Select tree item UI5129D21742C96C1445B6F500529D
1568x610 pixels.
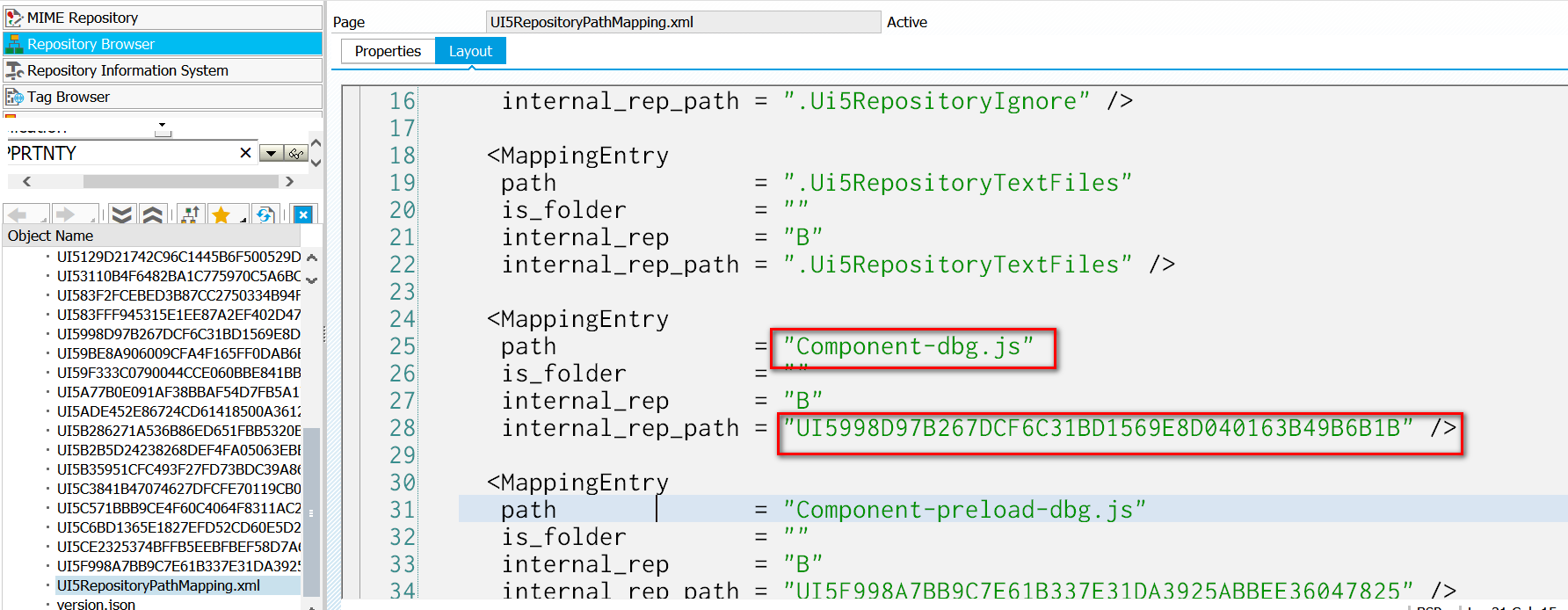click(178, 257)
